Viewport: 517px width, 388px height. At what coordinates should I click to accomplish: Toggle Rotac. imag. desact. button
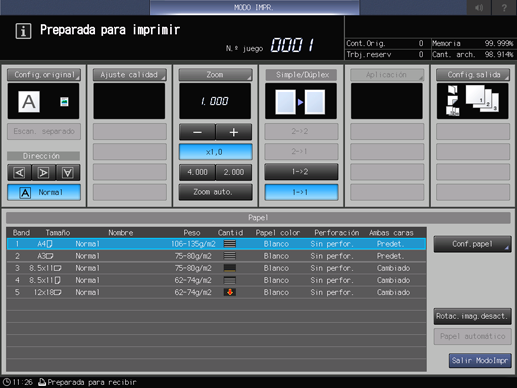472,316
